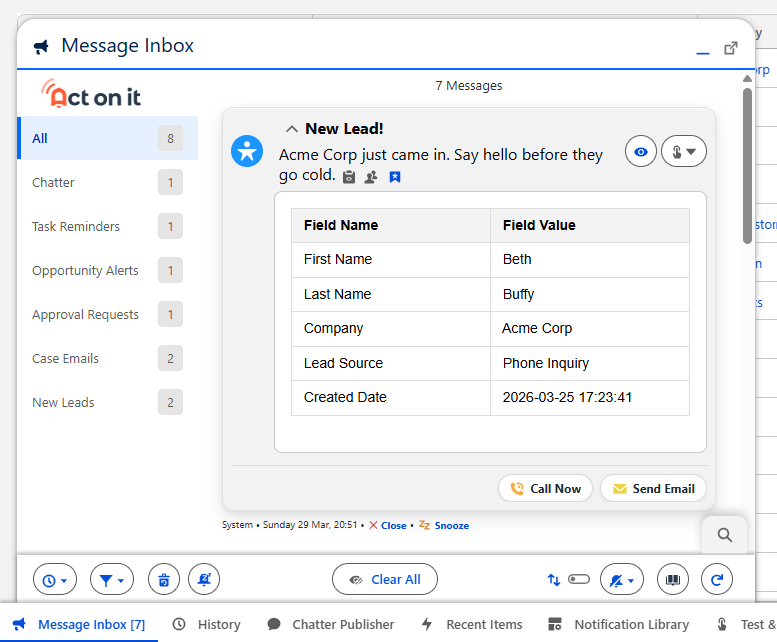Viewport: 777px width, 642px height.
Task: Open the muted bell notifications dropdown
Action: [622, 580]
